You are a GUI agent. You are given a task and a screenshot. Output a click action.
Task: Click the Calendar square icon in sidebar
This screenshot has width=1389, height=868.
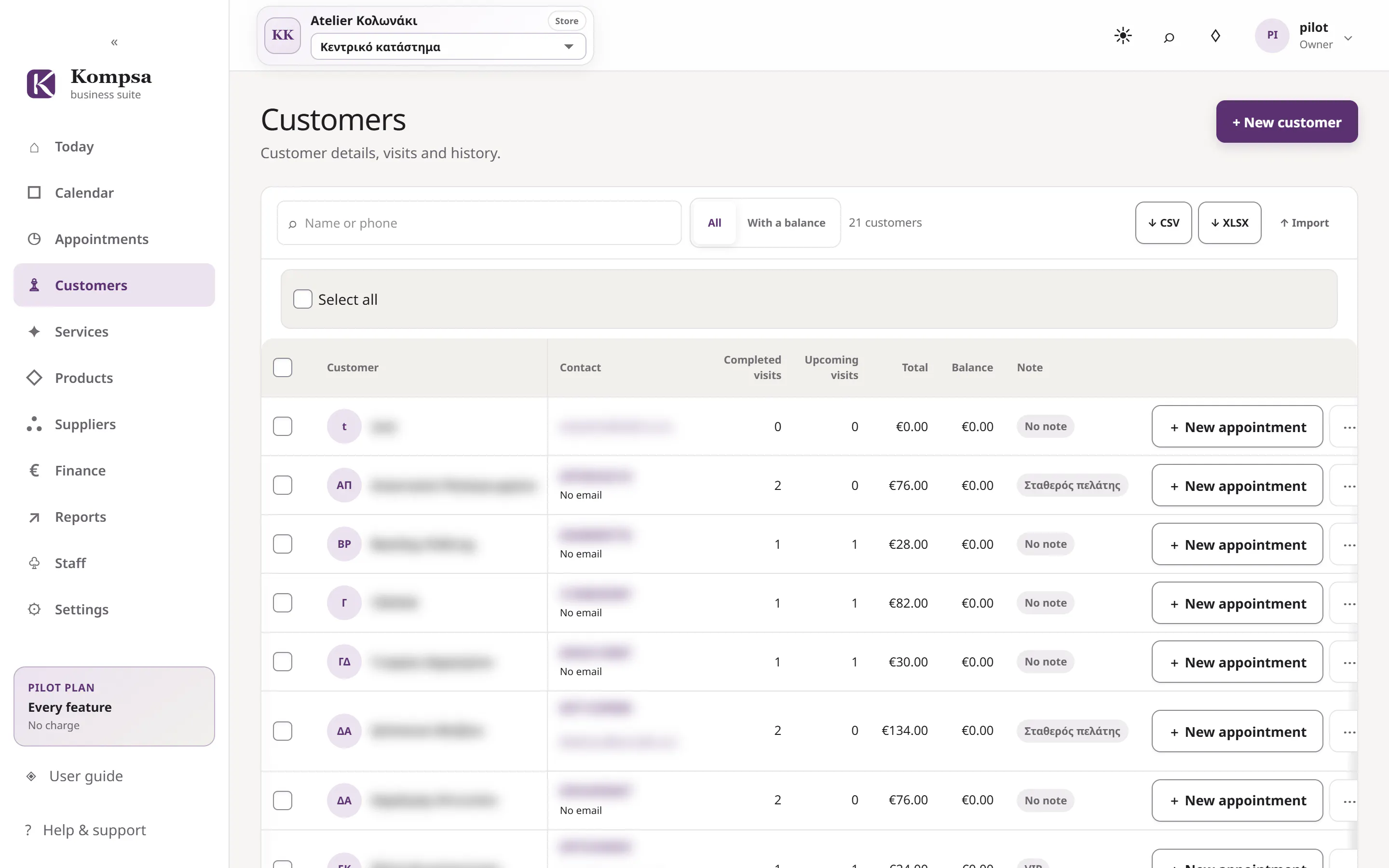click(x=34, y=192)
